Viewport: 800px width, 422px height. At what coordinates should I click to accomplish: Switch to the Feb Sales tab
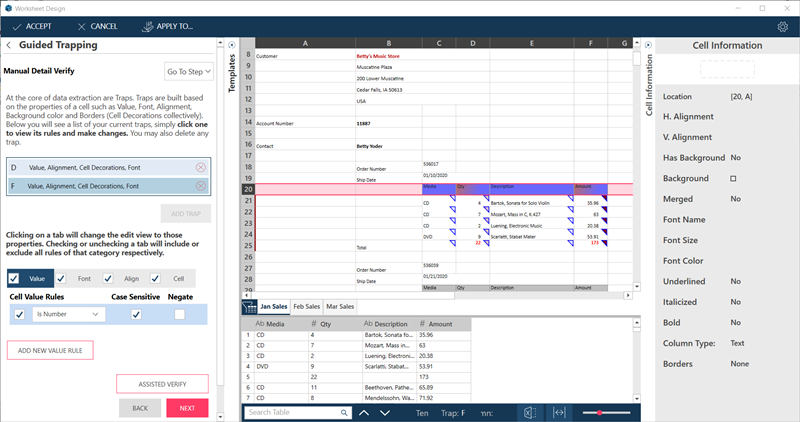pyautogui.click(x=306, y=306)
